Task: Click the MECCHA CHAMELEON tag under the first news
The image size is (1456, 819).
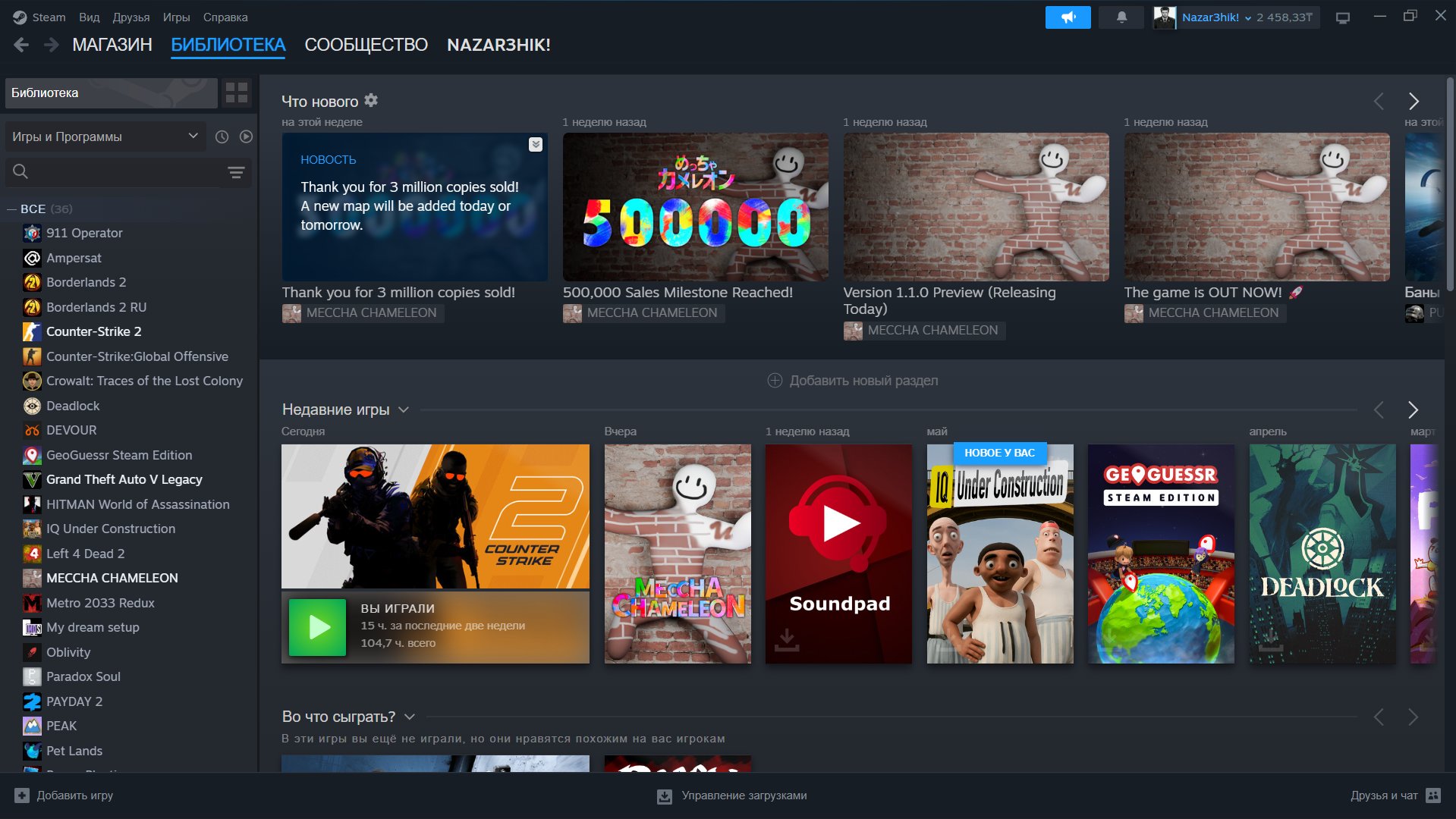Action: (x=363, y=313)
